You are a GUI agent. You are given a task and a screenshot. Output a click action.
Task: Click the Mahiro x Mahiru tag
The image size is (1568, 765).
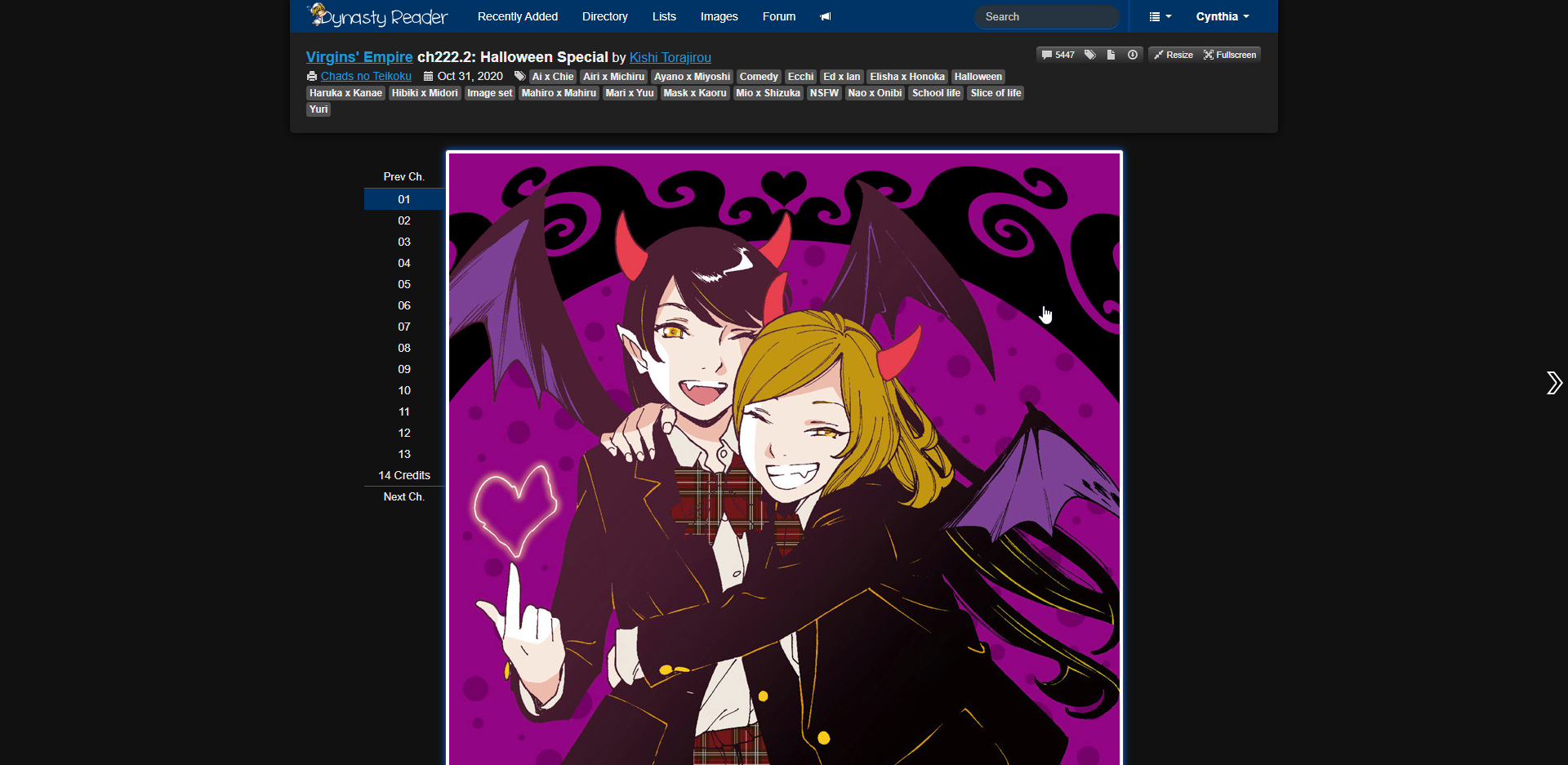click(x=559, y=93)
